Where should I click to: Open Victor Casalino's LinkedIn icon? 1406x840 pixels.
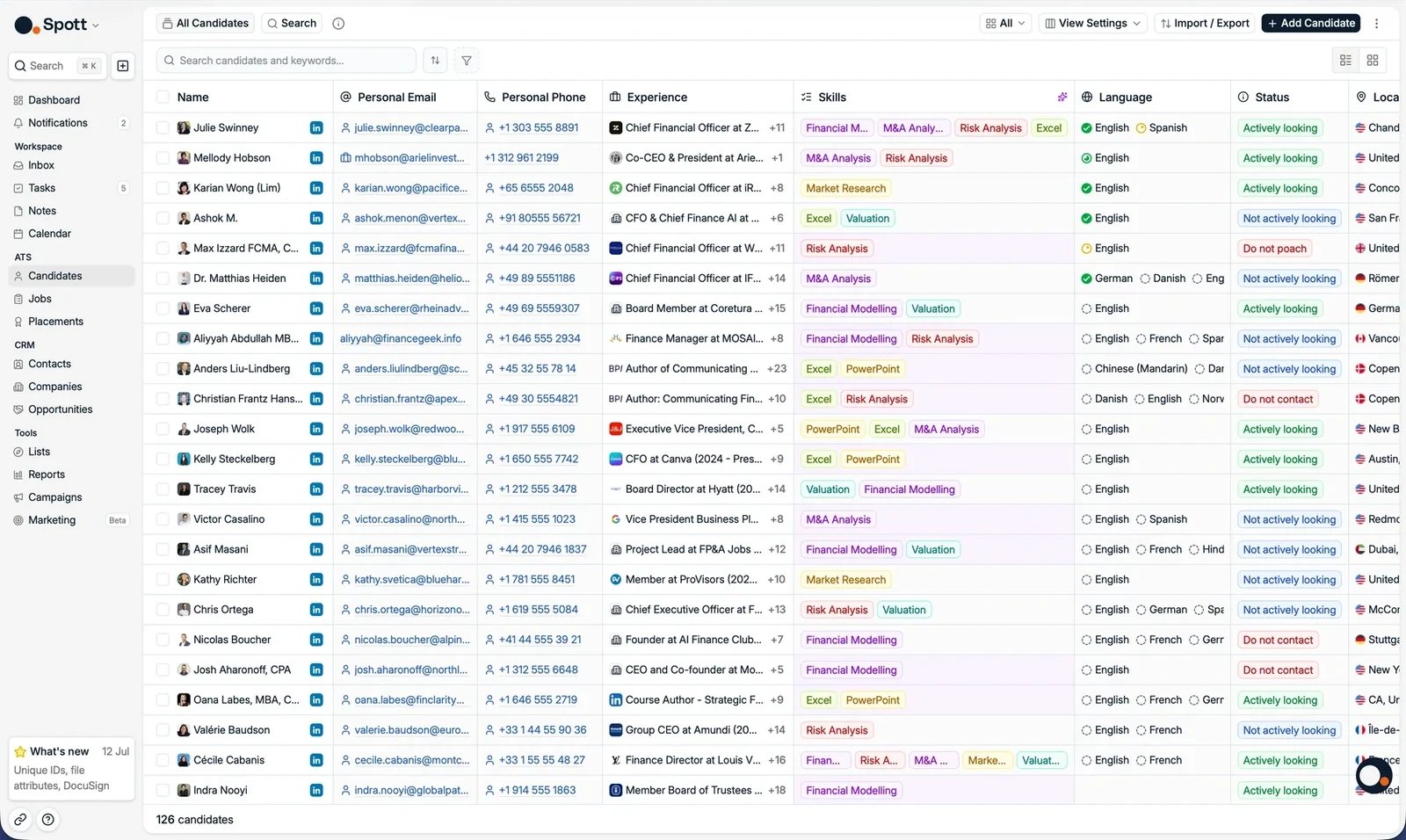316,520
